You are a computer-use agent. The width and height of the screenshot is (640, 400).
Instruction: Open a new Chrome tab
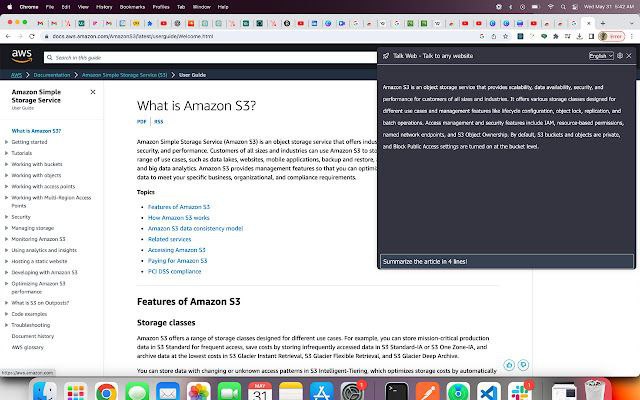coord(603,23)
